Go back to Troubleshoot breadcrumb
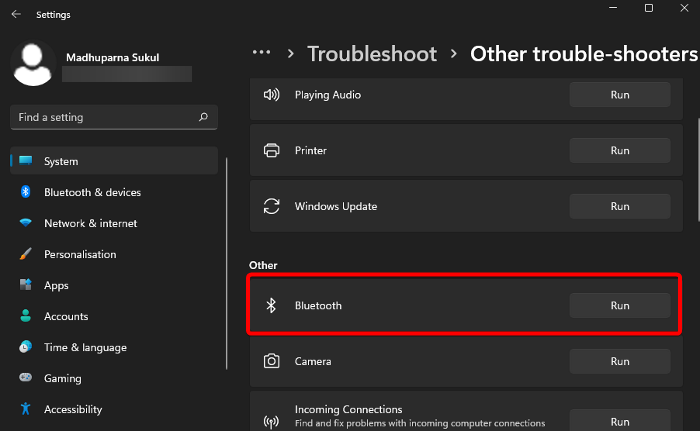 coord(372,53)
